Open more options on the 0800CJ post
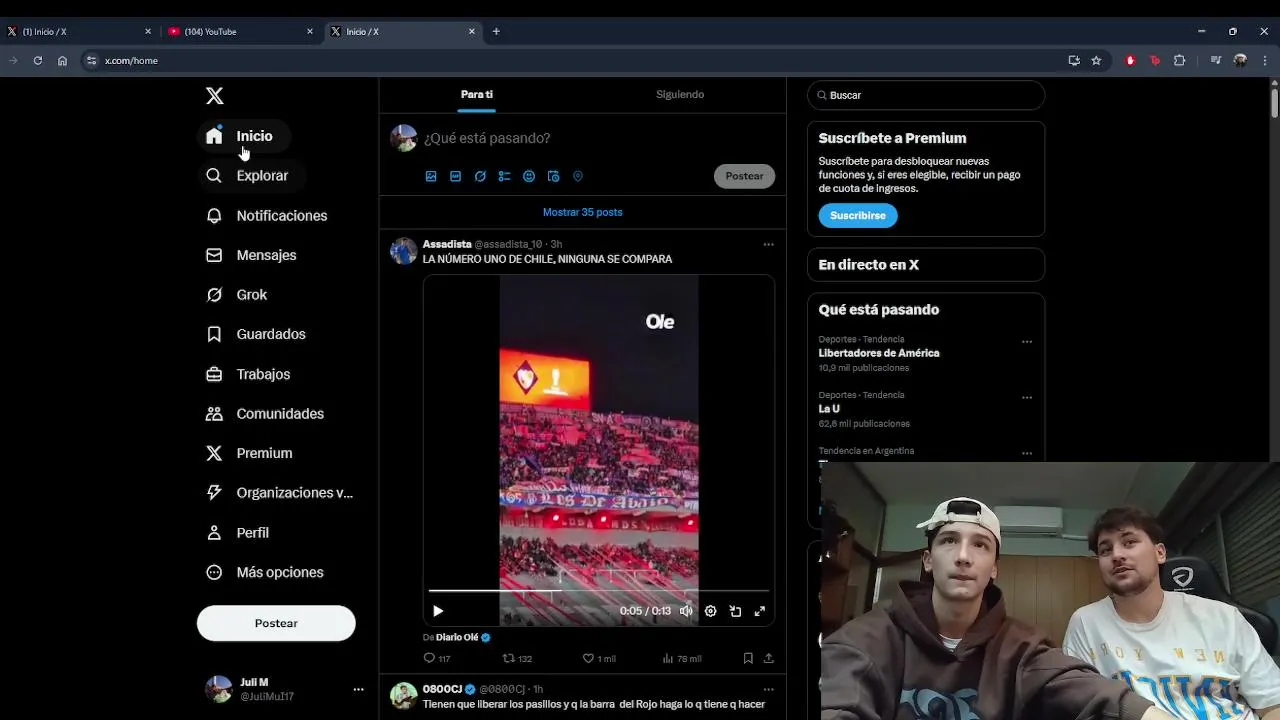 click(768, 689)
